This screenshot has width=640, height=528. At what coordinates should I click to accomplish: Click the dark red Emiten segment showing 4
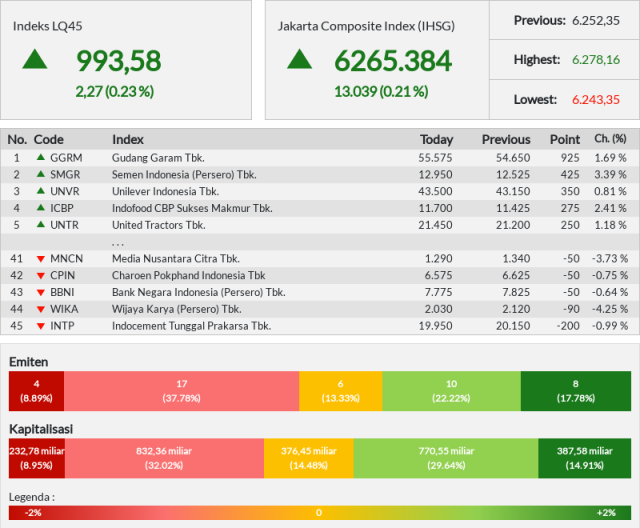tap(36, 391)
